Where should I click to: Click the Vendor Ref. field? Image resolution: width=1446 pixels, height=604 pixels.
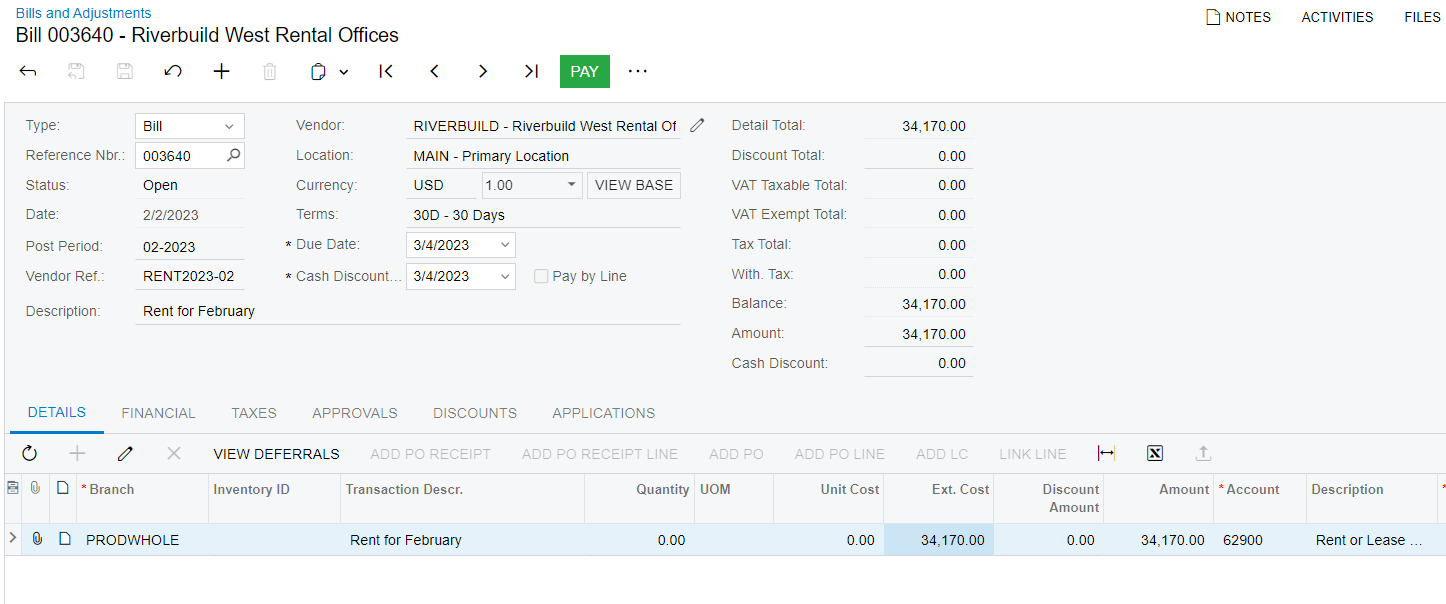pos(189,276)
